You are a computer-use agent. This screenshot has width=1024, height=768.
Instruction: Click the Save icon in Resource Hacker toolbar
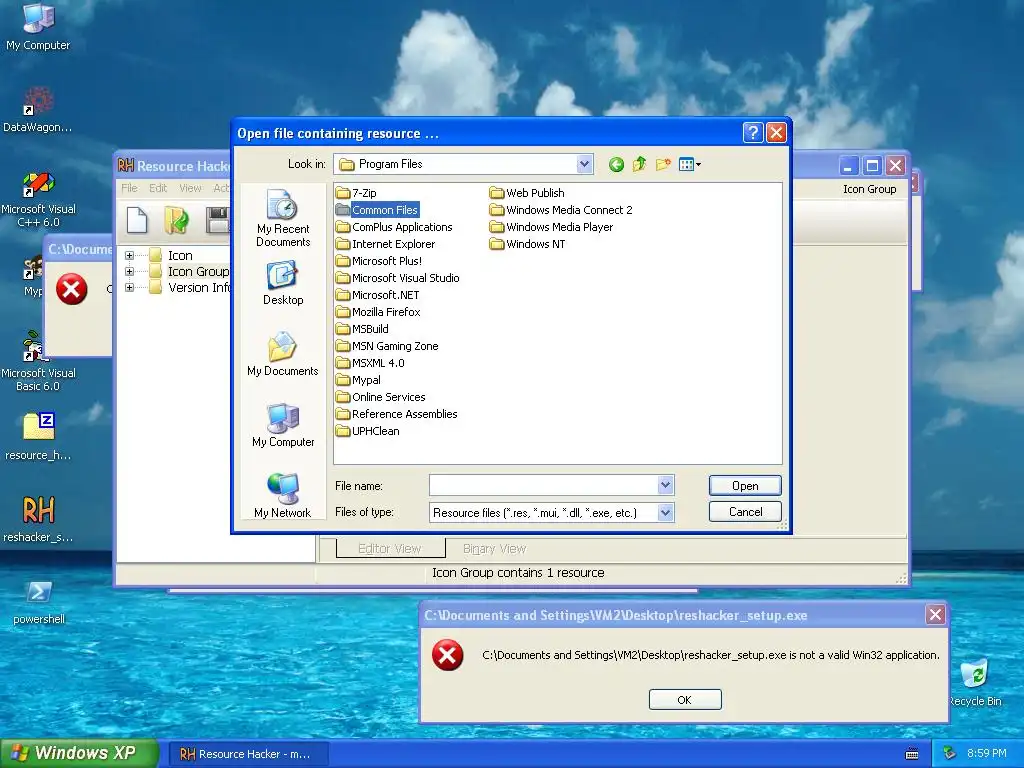click(217, 220)
